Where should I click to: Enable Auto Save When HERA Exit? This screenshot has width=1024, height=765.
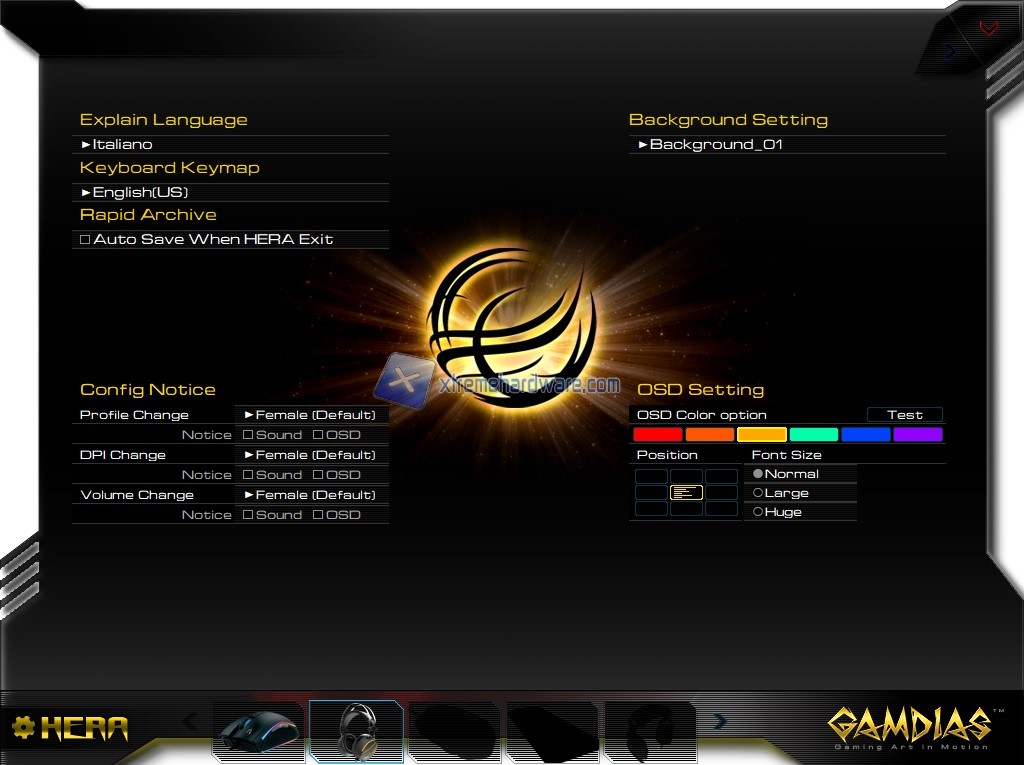(x=85, y=240)
